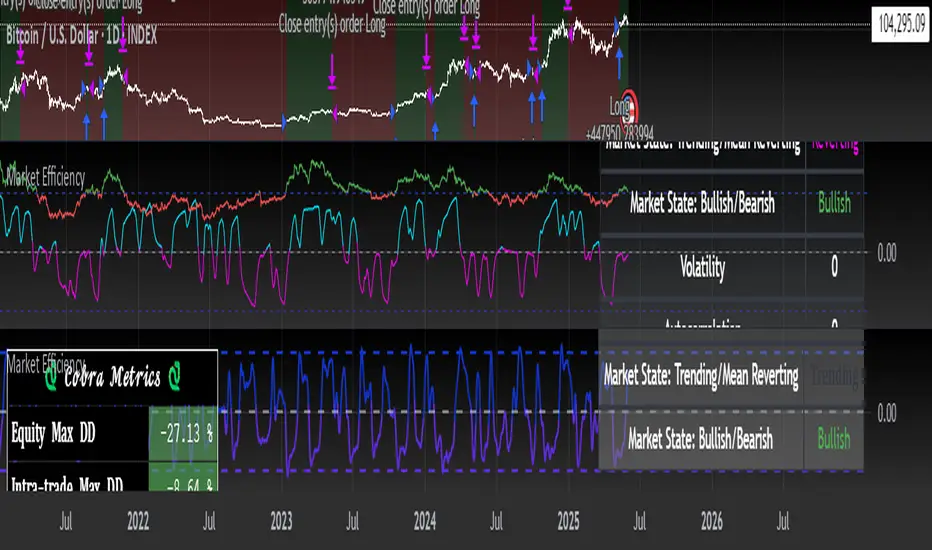Select the Market Efficiency label in middle pane
932x550 pixels.
point(45,178)
